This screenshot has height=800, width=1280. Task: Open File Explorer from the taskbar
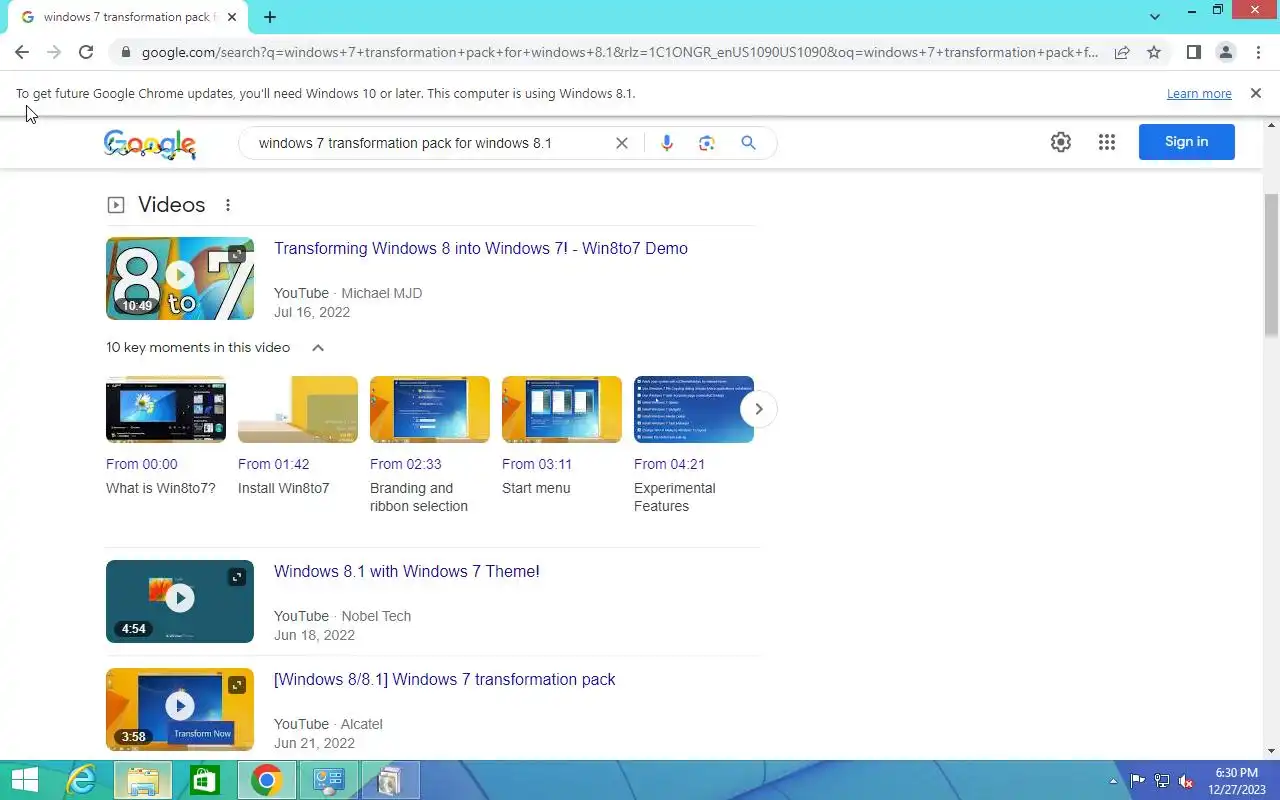click(x=143, y=780)
